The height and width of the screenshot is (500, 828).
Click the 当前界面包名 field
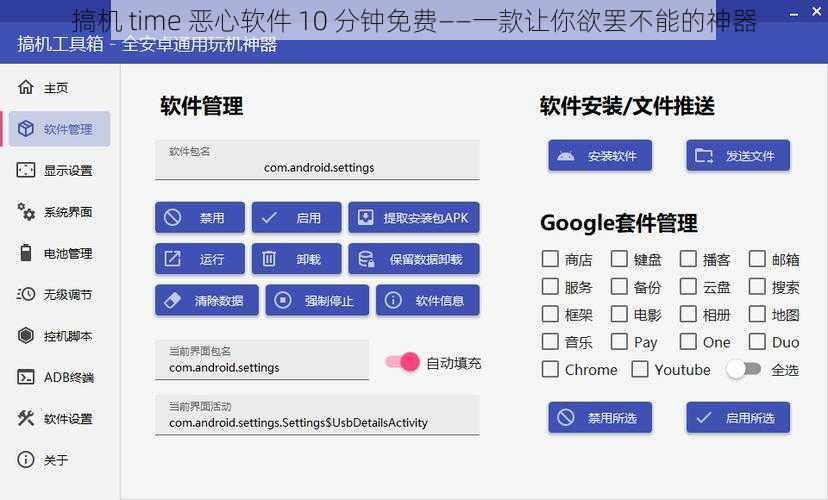262,360
